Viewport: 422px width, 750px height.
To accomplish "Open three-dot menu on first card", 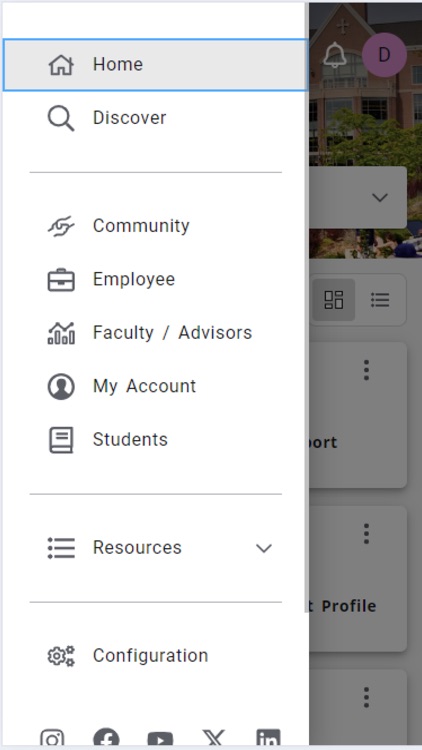I will (366, 370).
